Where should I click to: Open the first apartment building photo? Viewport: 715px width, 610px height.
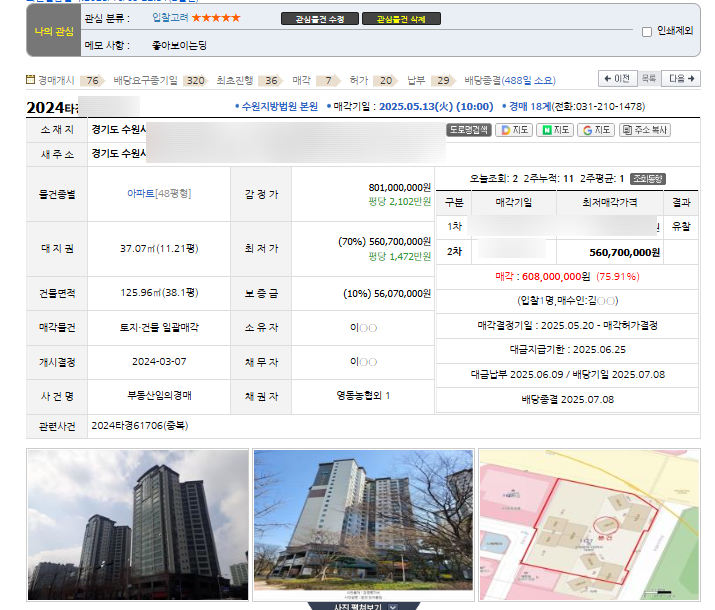(137, 525)
